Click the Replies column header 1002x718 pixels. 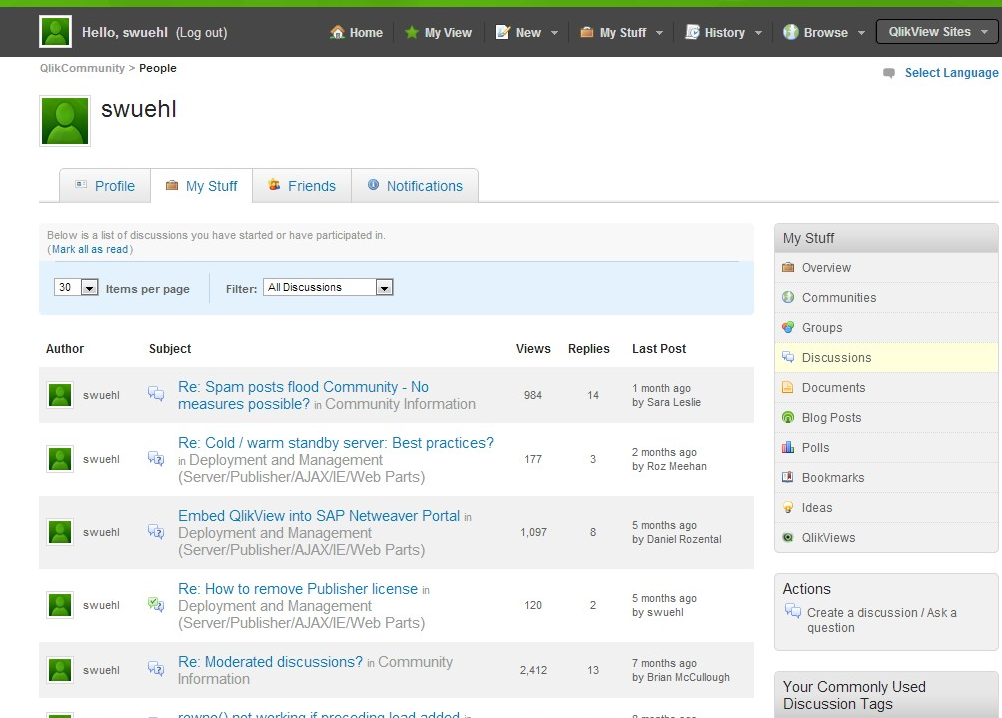click(589, 349)
